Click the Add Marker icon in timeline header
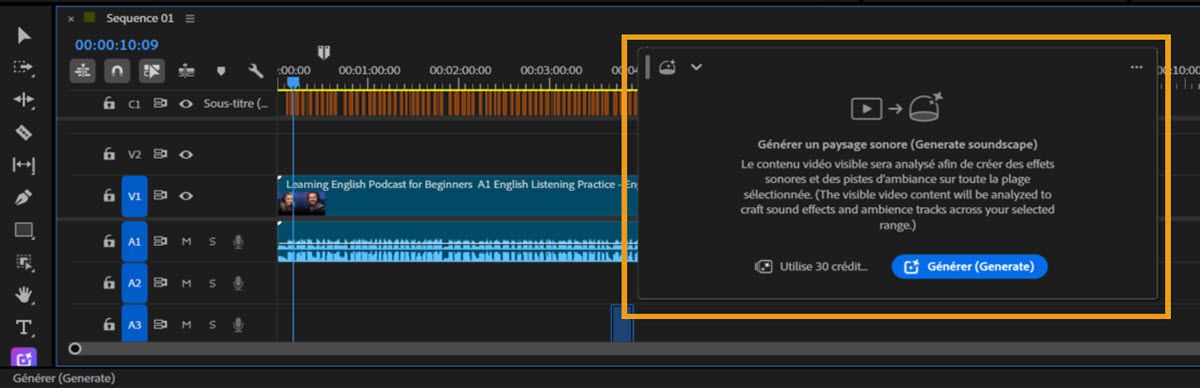The image size is (1200, 388). tap(221, 71)
